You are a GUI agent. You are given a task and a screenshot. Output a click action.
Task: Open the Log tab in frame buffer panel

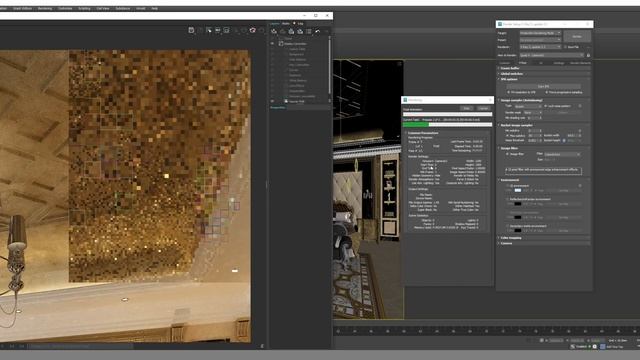point(300,23)
